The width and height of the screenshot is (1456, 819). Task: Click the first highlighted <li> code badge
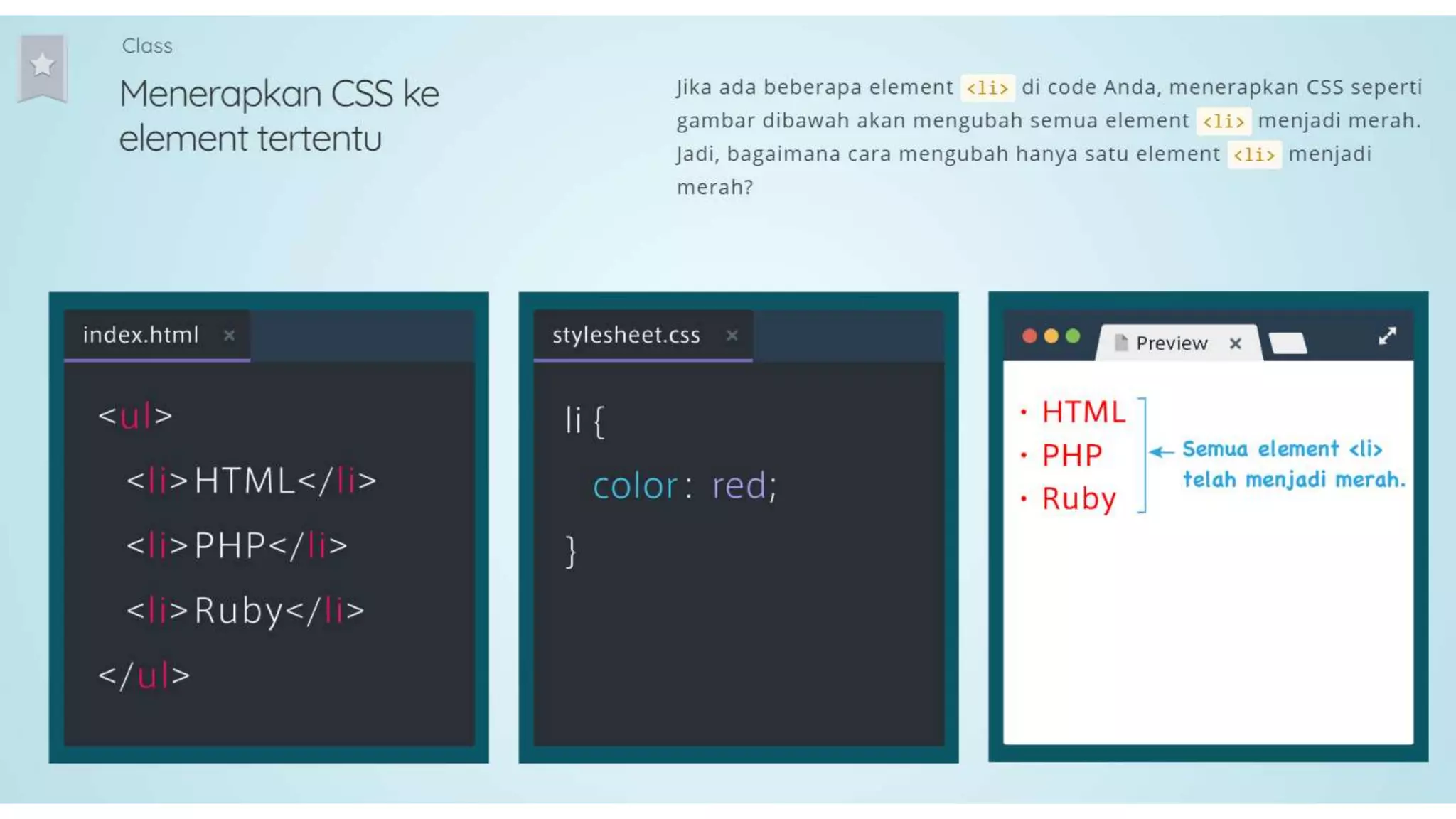point(987,88)
